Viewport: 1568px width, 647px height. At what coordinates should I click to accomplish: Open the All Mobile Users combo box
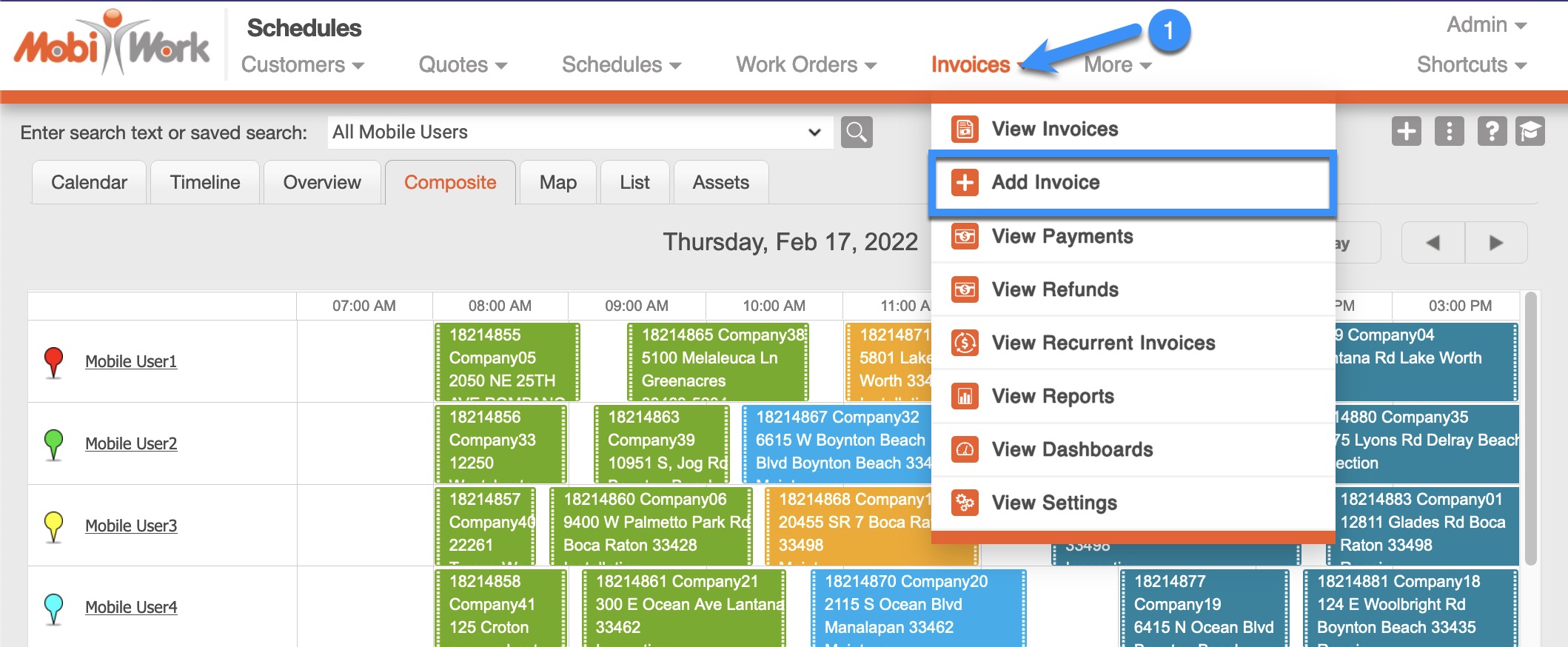click(x=579, y=133)
